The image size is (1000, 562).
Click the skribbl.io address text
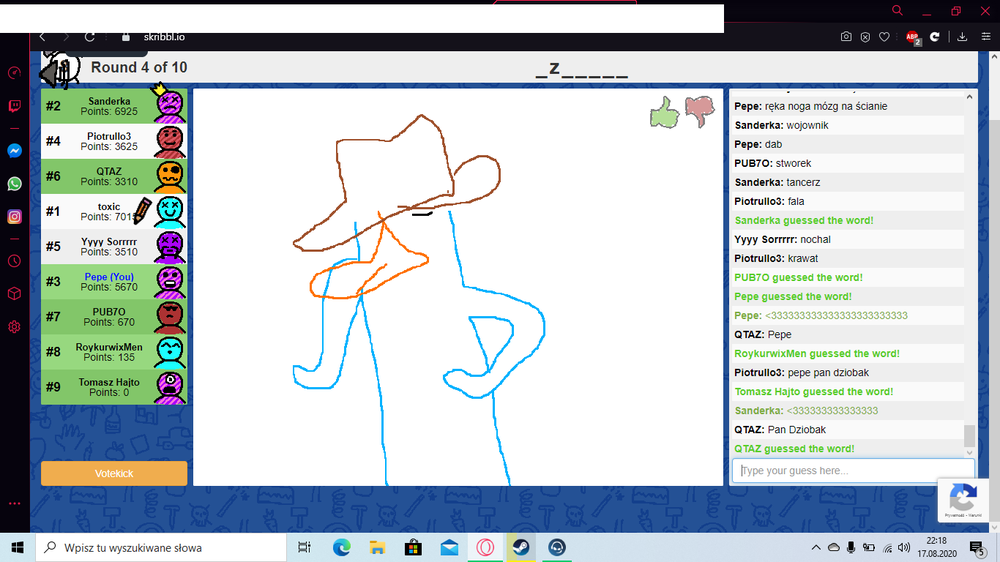(x=164, y=37)
